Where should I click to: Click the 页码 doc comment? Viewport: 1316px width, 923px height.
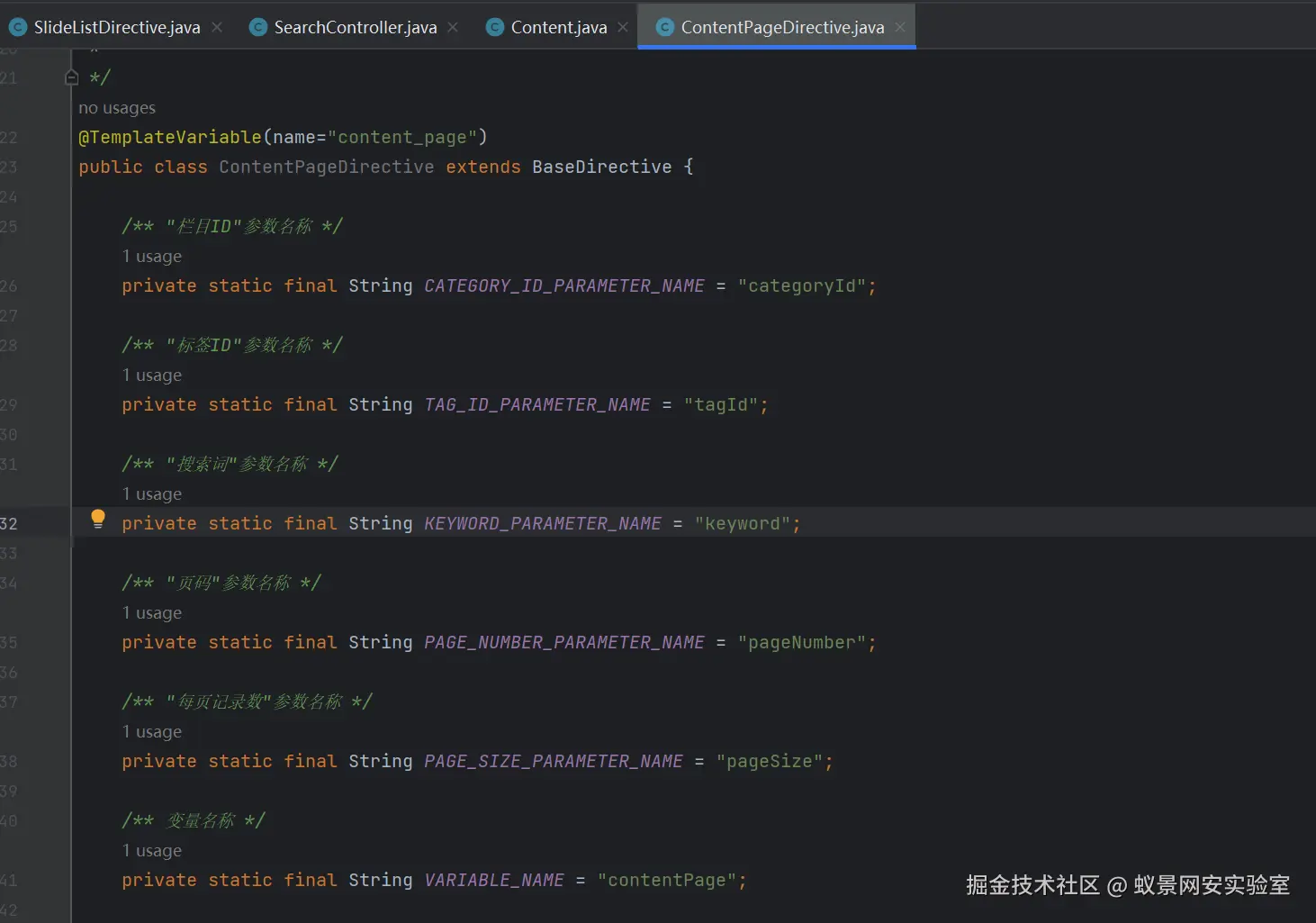coord(221,583)
